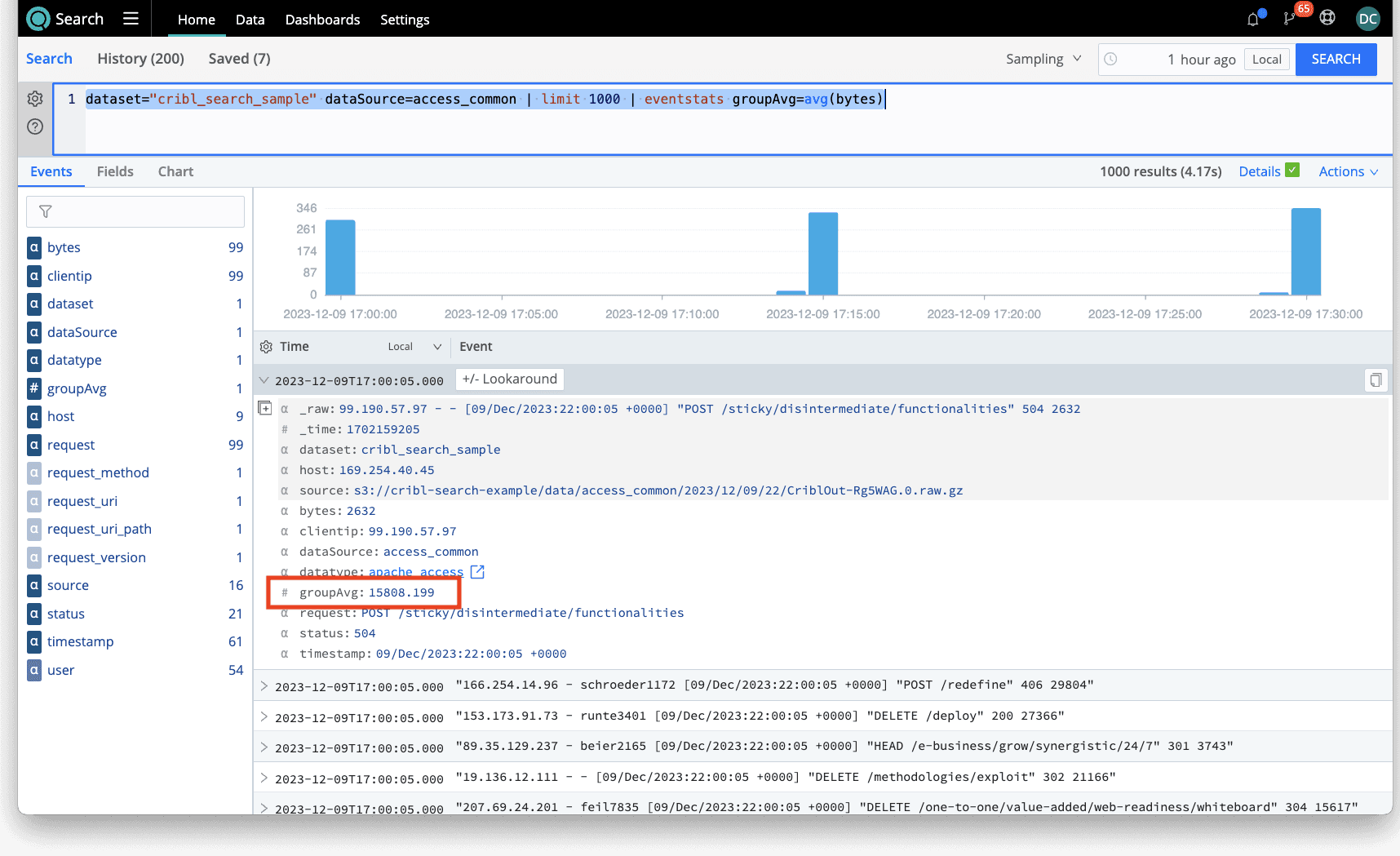This screenshot has height=856, width=1400.
Task: Click the source s3 path value
Action: 658,490
